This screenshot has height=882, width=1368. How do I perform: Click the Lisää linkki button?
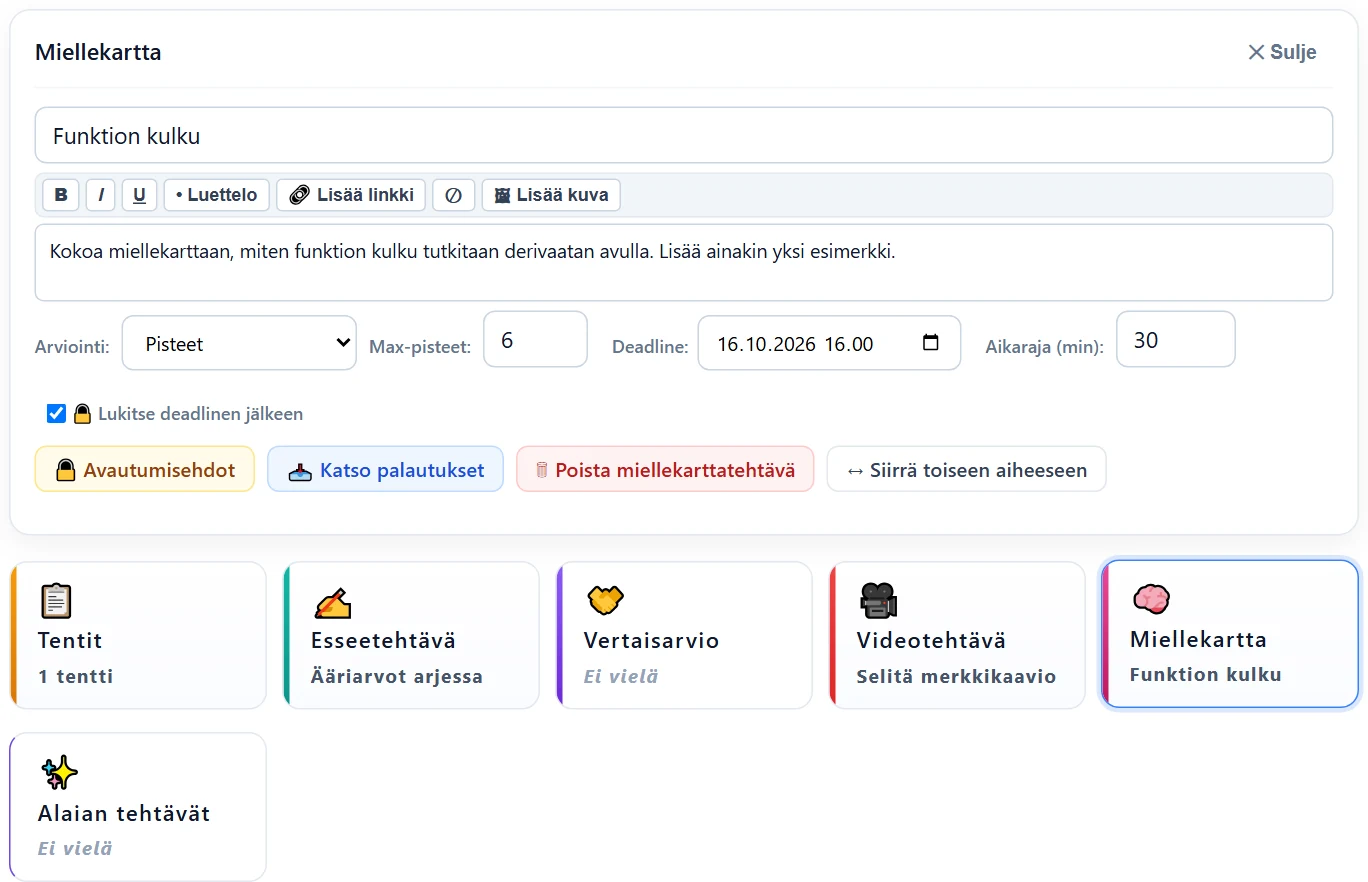click(351, 195)
